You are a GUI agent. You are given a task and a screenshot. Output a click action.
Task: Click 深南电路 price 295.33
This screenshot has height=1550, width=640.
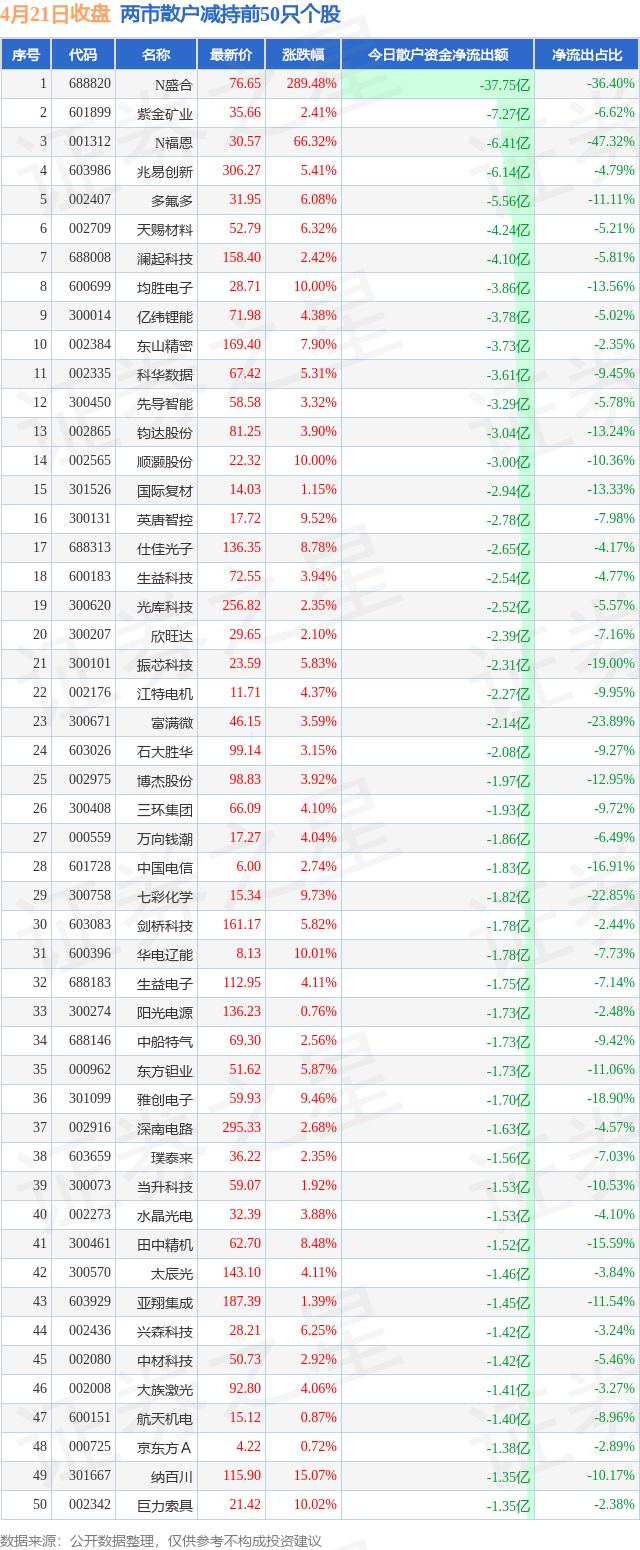click(x=242, y=1128)
